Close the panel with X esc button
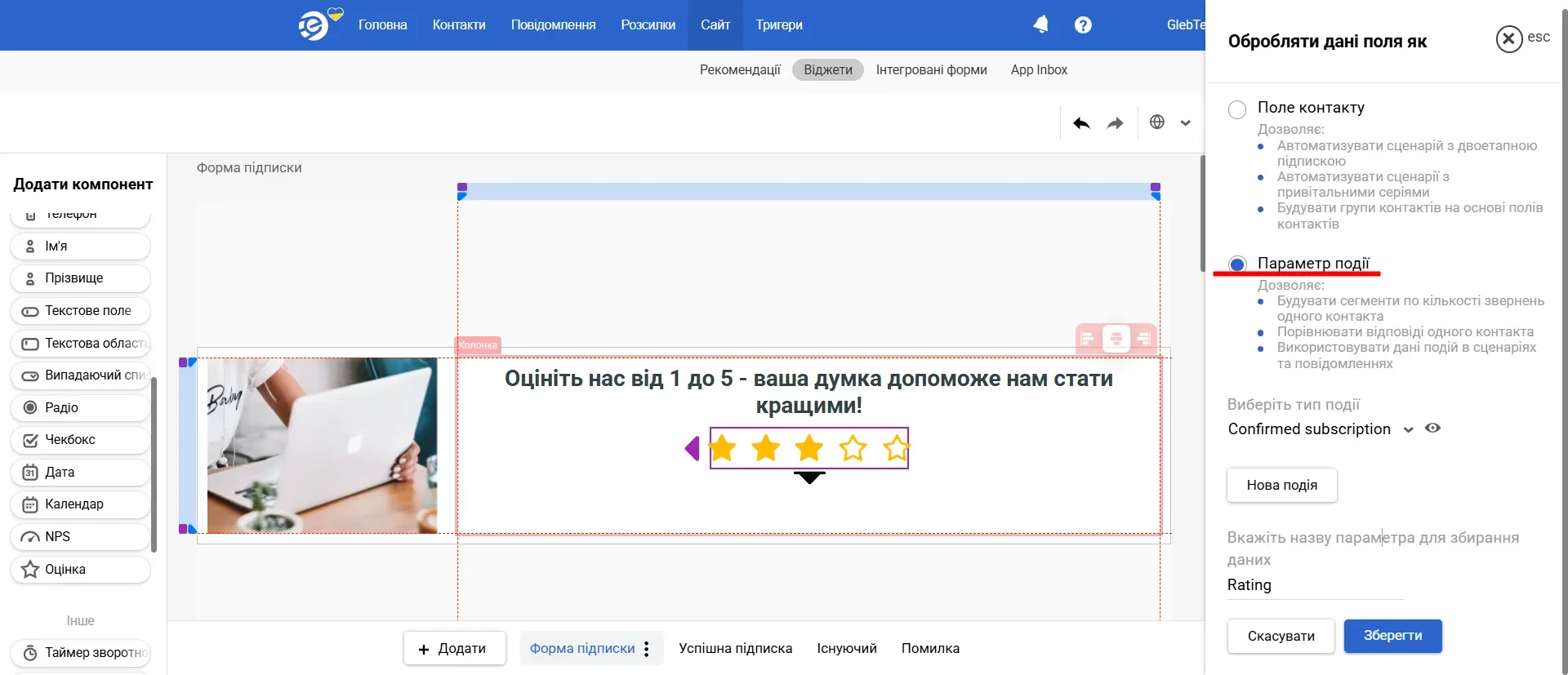The image size is (1568, 675). [x=1509, y=38]
